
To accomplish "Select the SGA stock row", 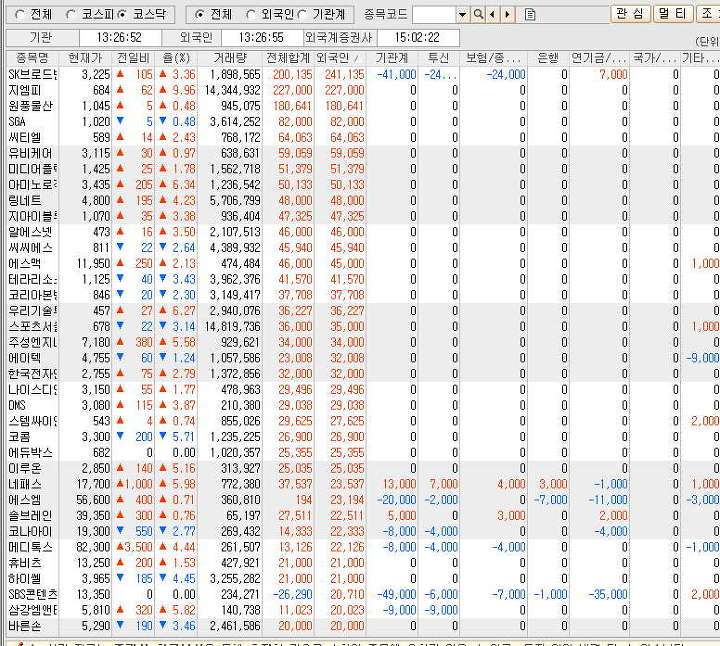I will pyautogui.click(x=363, y=122).
